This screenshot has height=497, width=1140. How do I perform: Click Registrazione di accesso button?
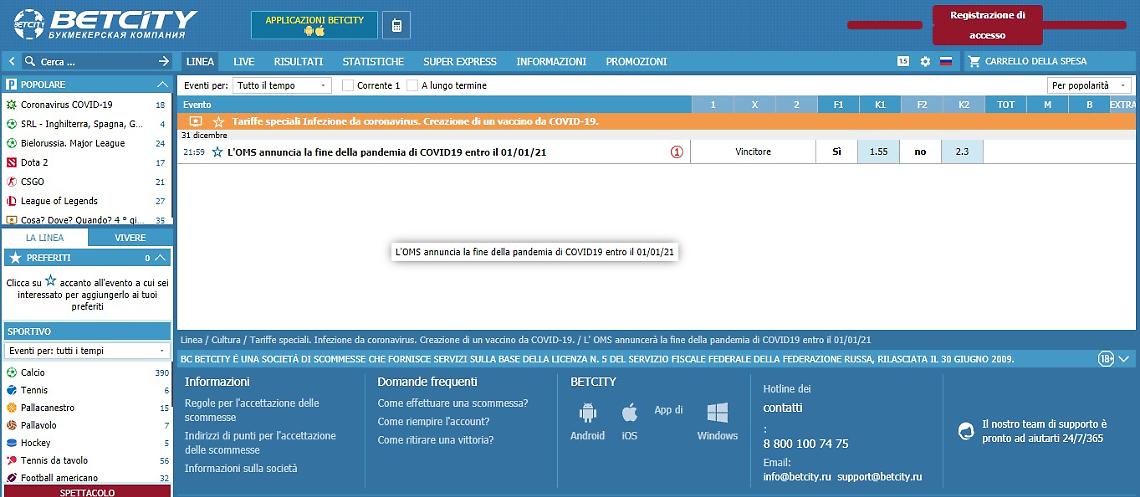click(x=987, y=25)
